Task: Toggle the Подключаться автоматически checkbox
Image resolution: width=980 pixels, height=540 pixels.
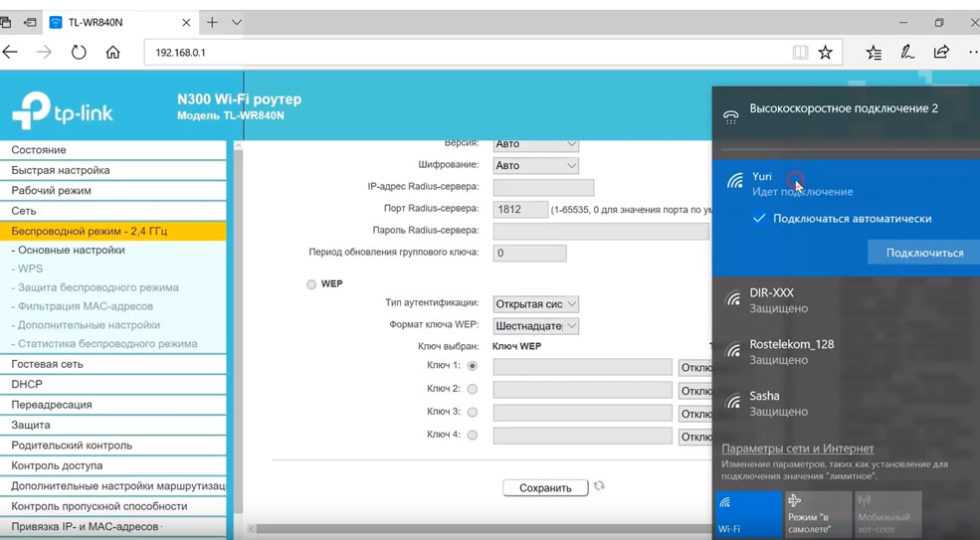Action: (759, 218)
